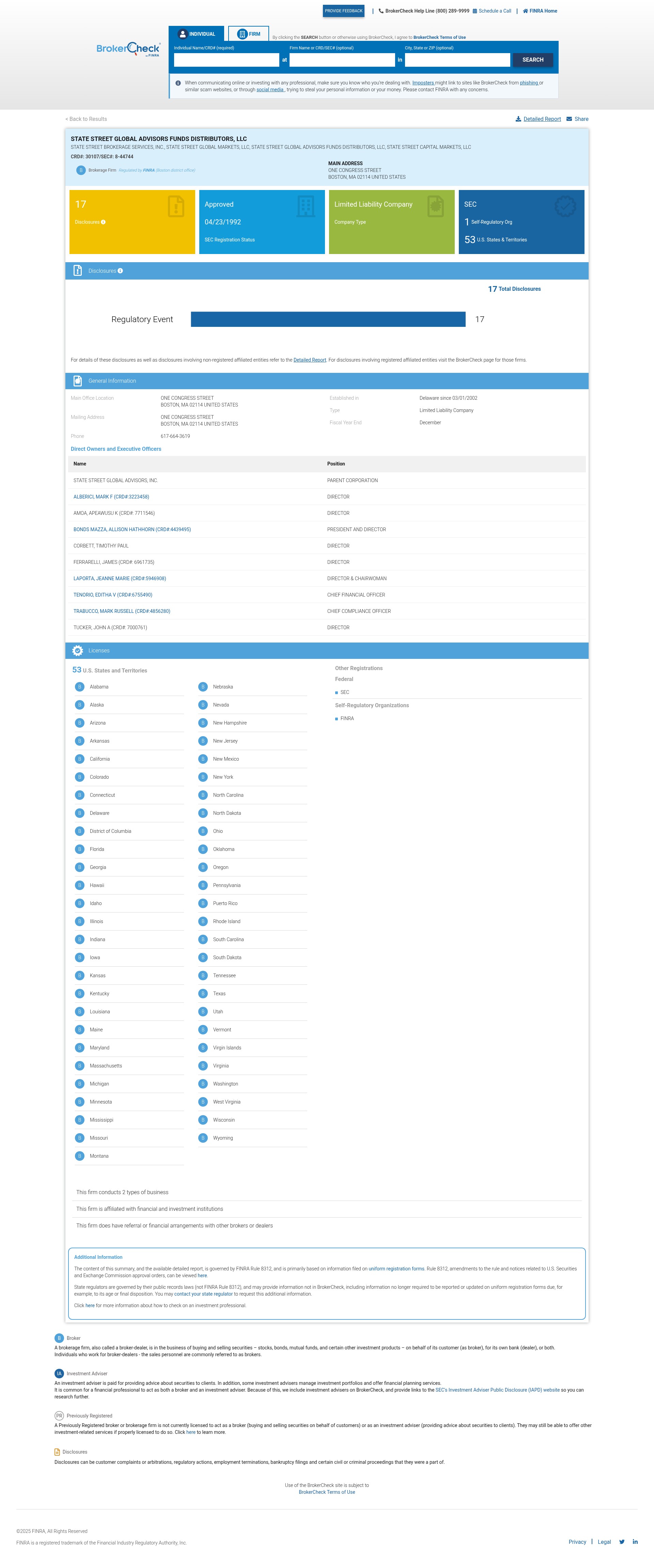The height and width of the screenshot is (1568, 654).
Task: Click the Imposters link in the warning
Action: [x=423, y=83]
